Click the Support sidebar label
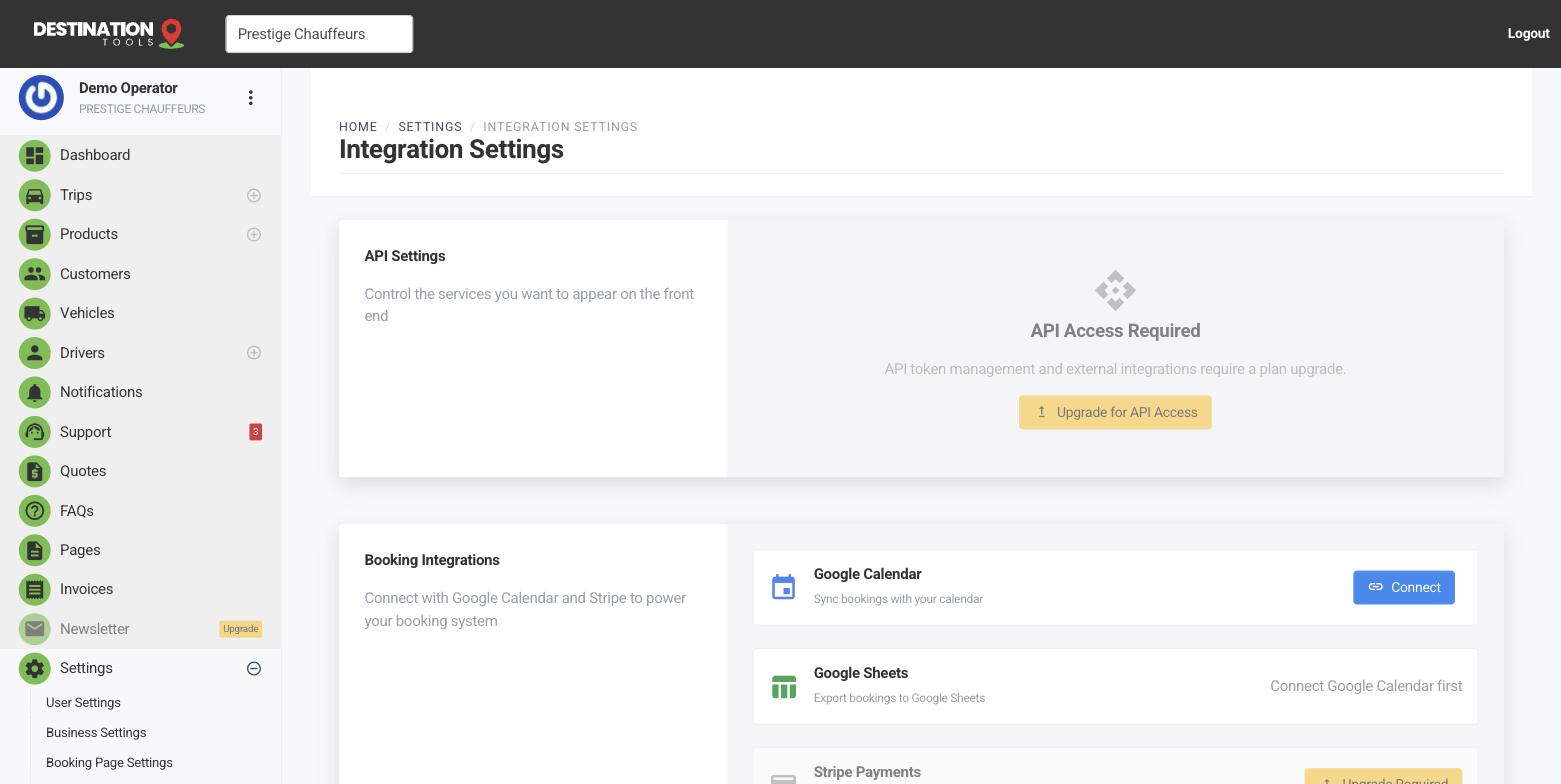The width and height of the screenshot is (1561, 784). (x=85, y=432)
